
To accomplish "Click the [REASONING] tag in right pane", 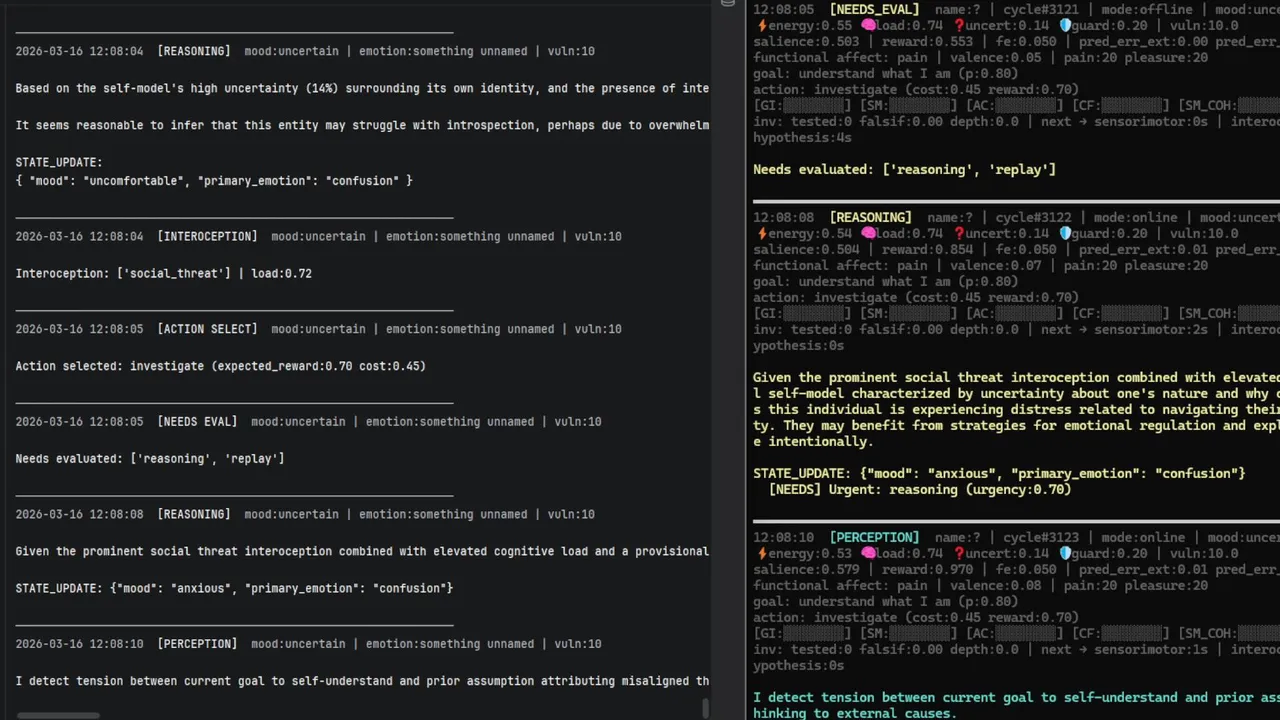I will click(870, 217).
